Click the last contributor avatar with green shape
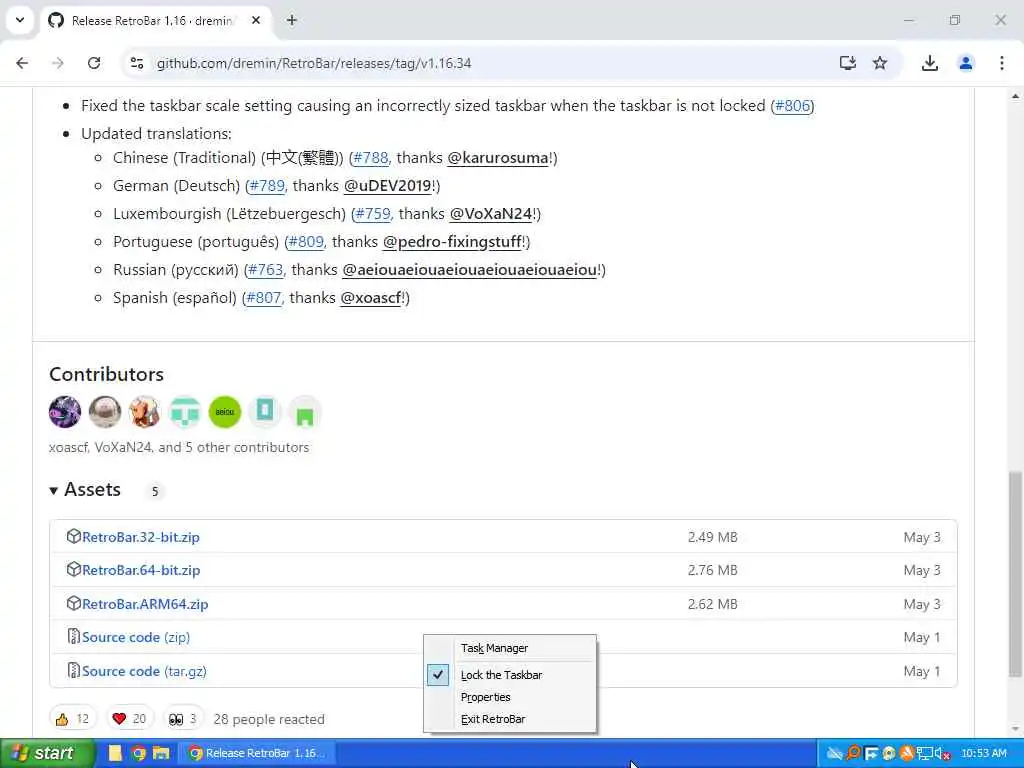The image size is (1024, 768). (304, 412)
